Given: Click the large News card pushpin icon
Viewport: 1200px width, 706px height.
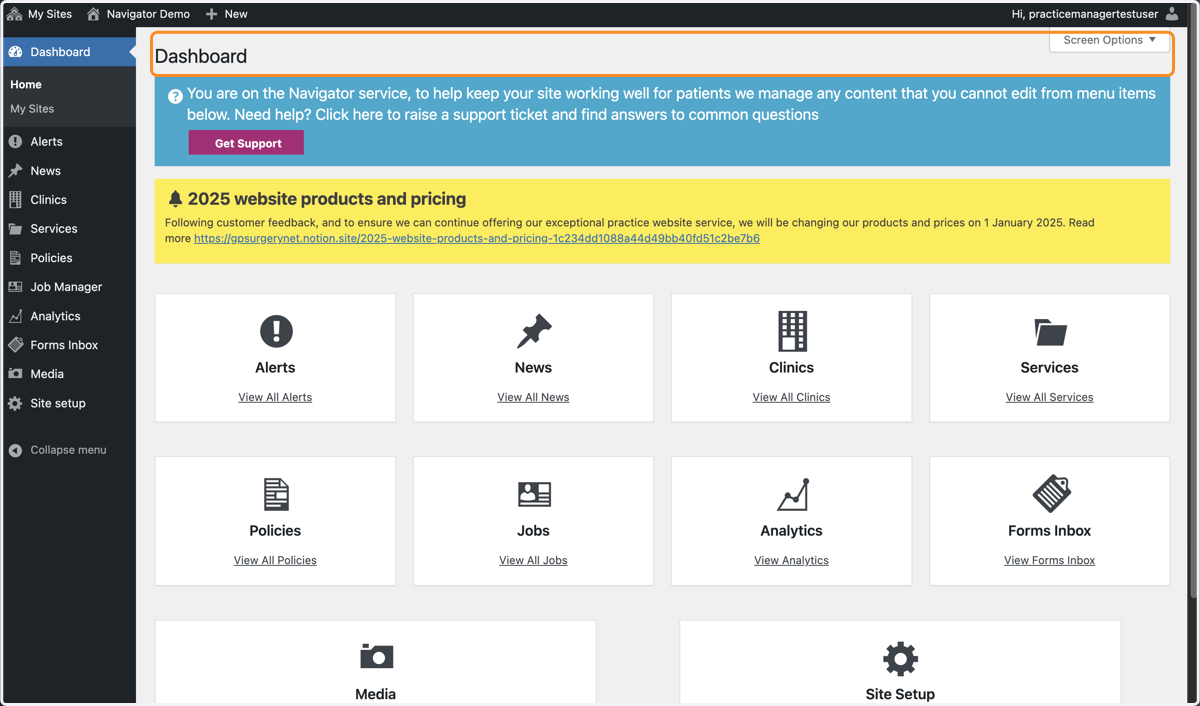Looking at the screenshot, I should tap(534, 331).
